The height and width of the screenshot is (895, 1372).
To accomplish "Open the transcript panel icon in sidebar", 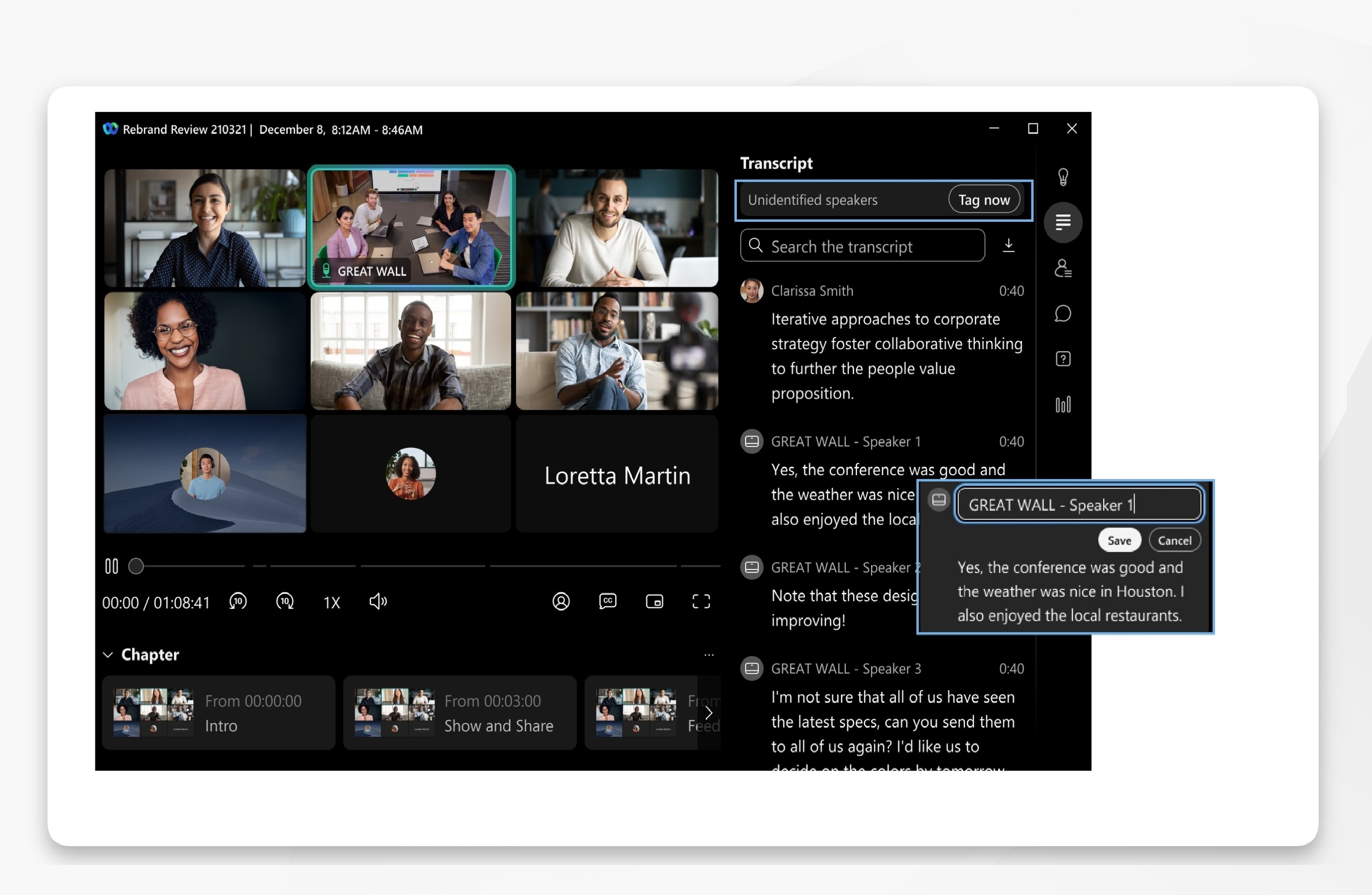I will click(x=1063, y=222).
